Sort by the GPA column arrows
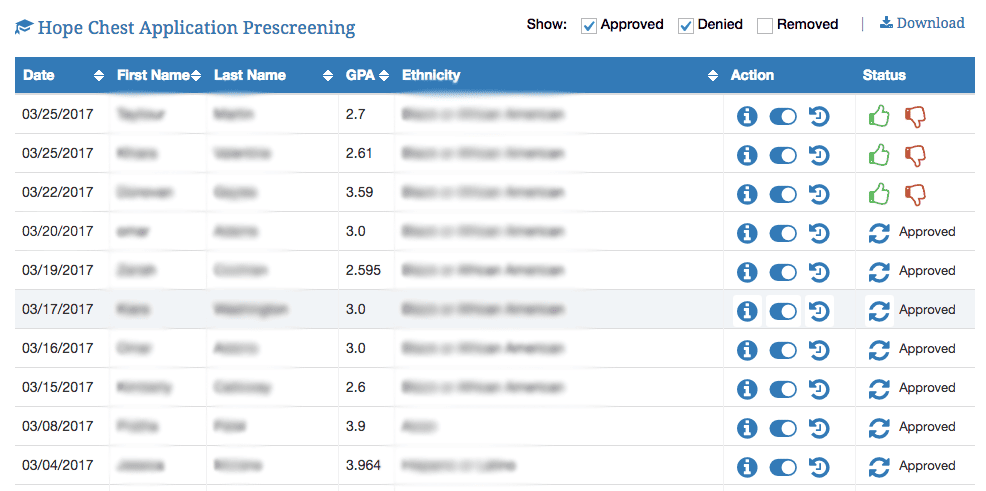 (x=384, y=76)
